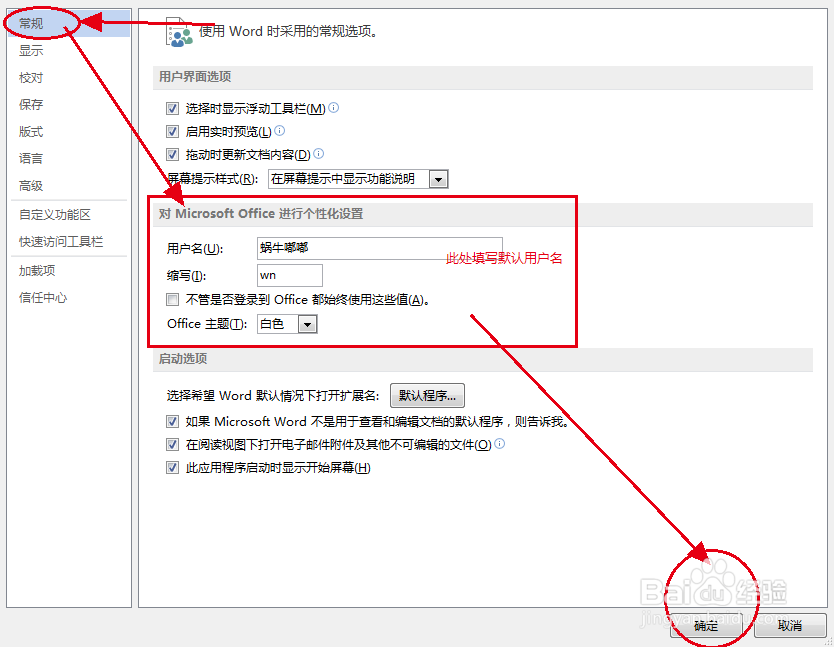Open 快速访问工具栏 settings
The height and width of the screenshot is (647, 834).
61,242
